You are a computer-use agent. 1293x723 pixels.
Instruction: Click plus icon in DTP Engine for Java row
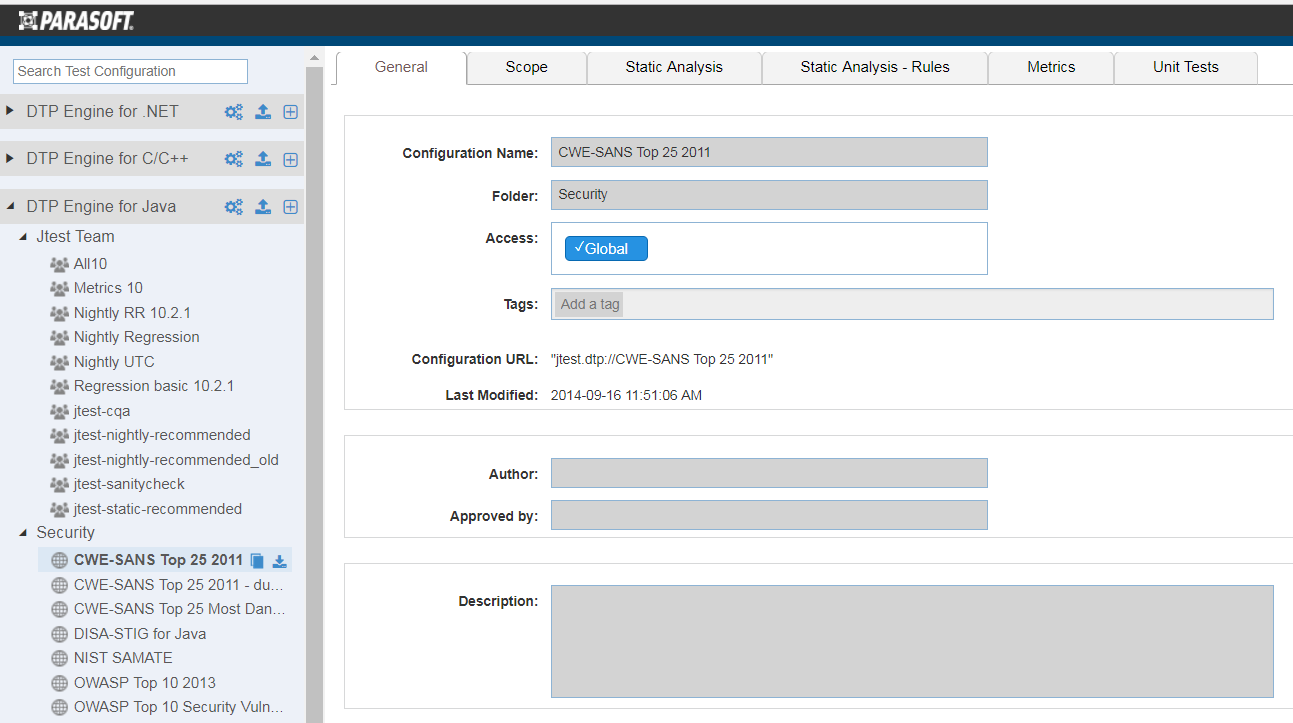pos(290,207)
